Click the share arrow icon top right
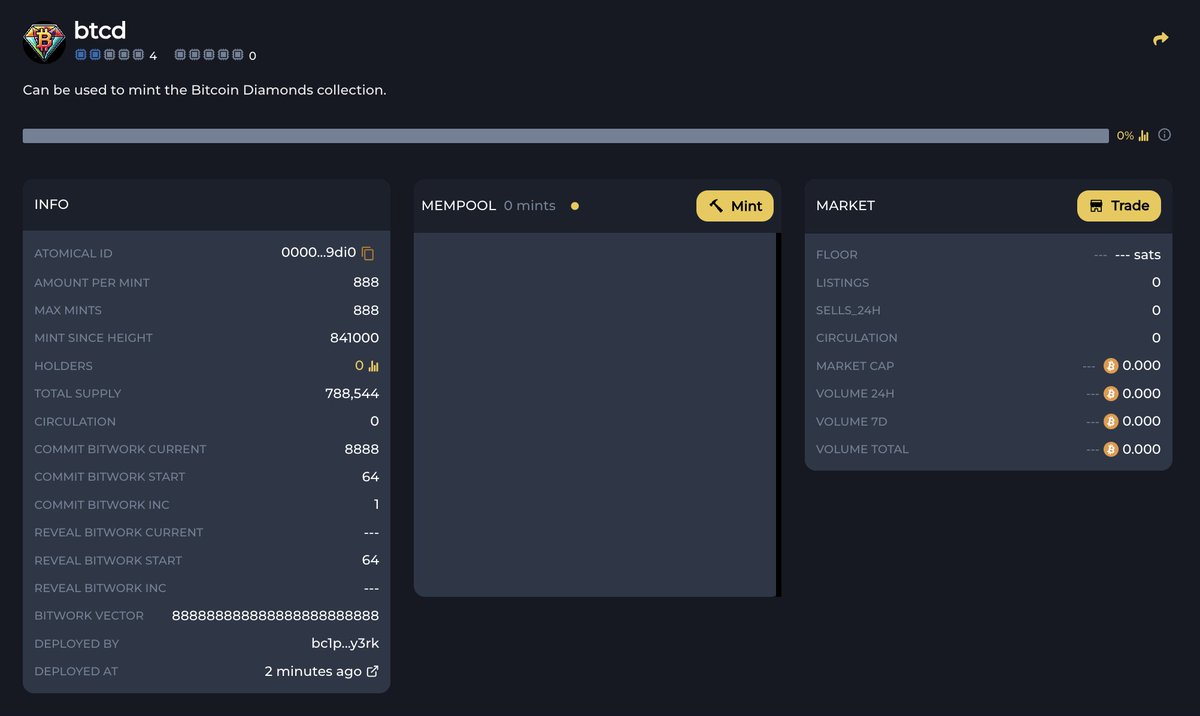This screenshot has height=716, width=1200. tap(1159, 37)
